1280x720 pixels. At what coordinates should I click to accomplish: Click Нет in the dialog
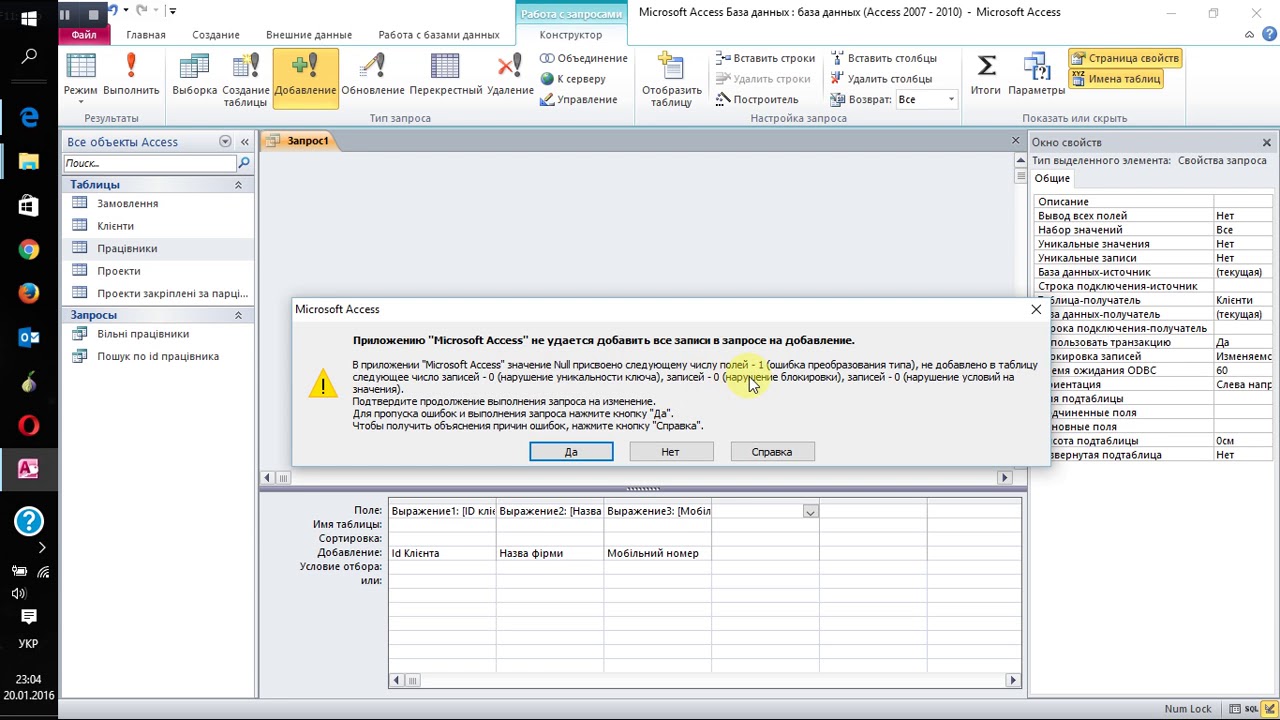pyautogui.click(x=670, y=452)
